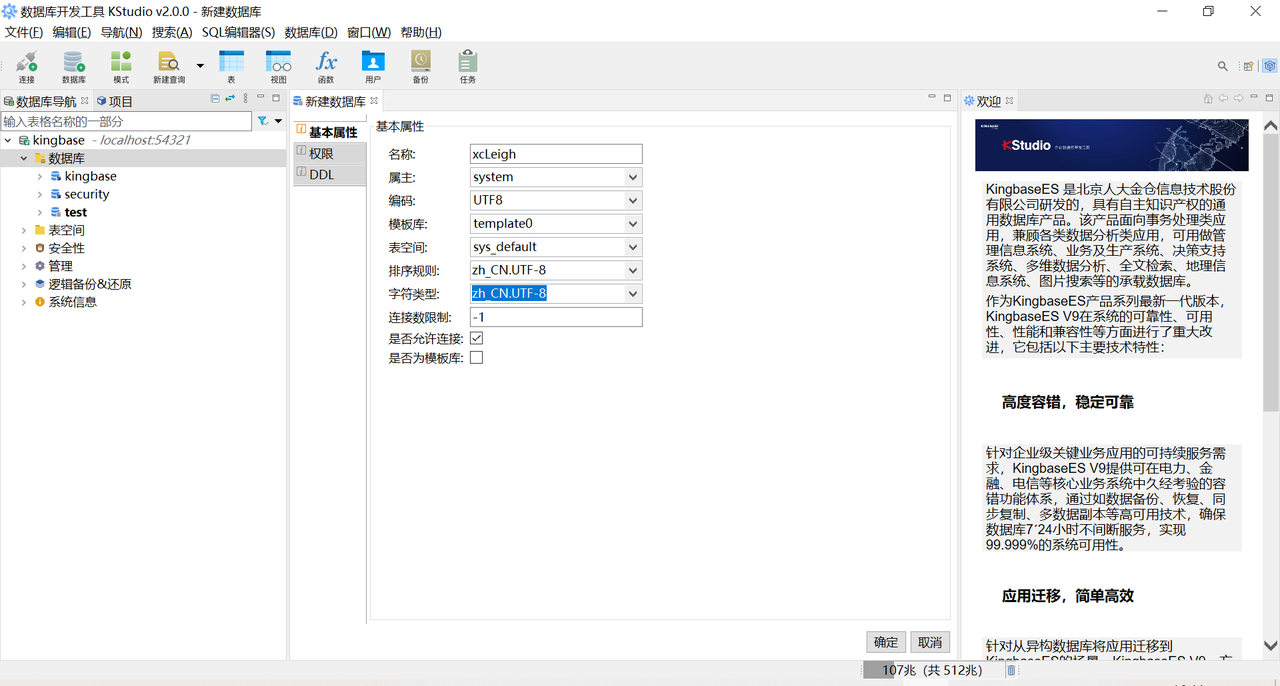The image size is (1280, 686).
Task: Open the 帮助(H) menu
Action: click(421, 32)
